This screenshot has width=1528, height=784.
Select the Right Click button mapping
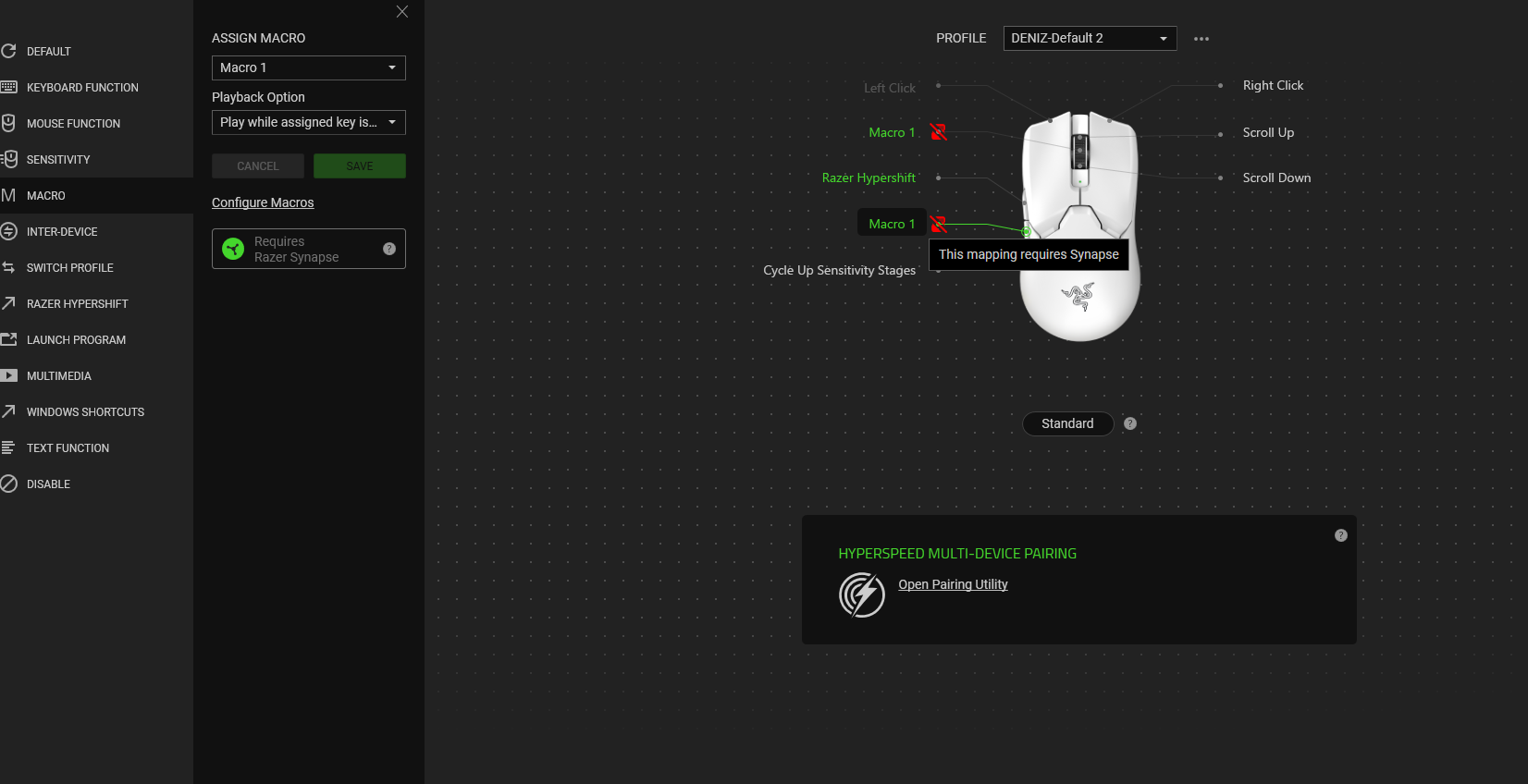pyautogui.click(x=1273, y=85)
